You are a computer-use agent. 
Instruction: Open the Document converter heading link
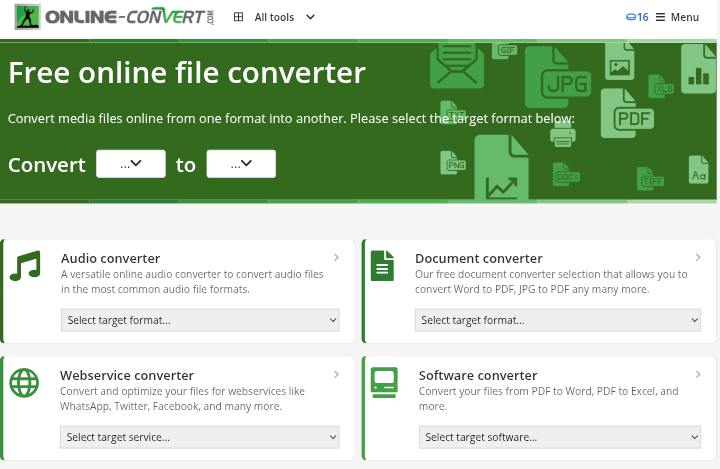click(479, 258)
